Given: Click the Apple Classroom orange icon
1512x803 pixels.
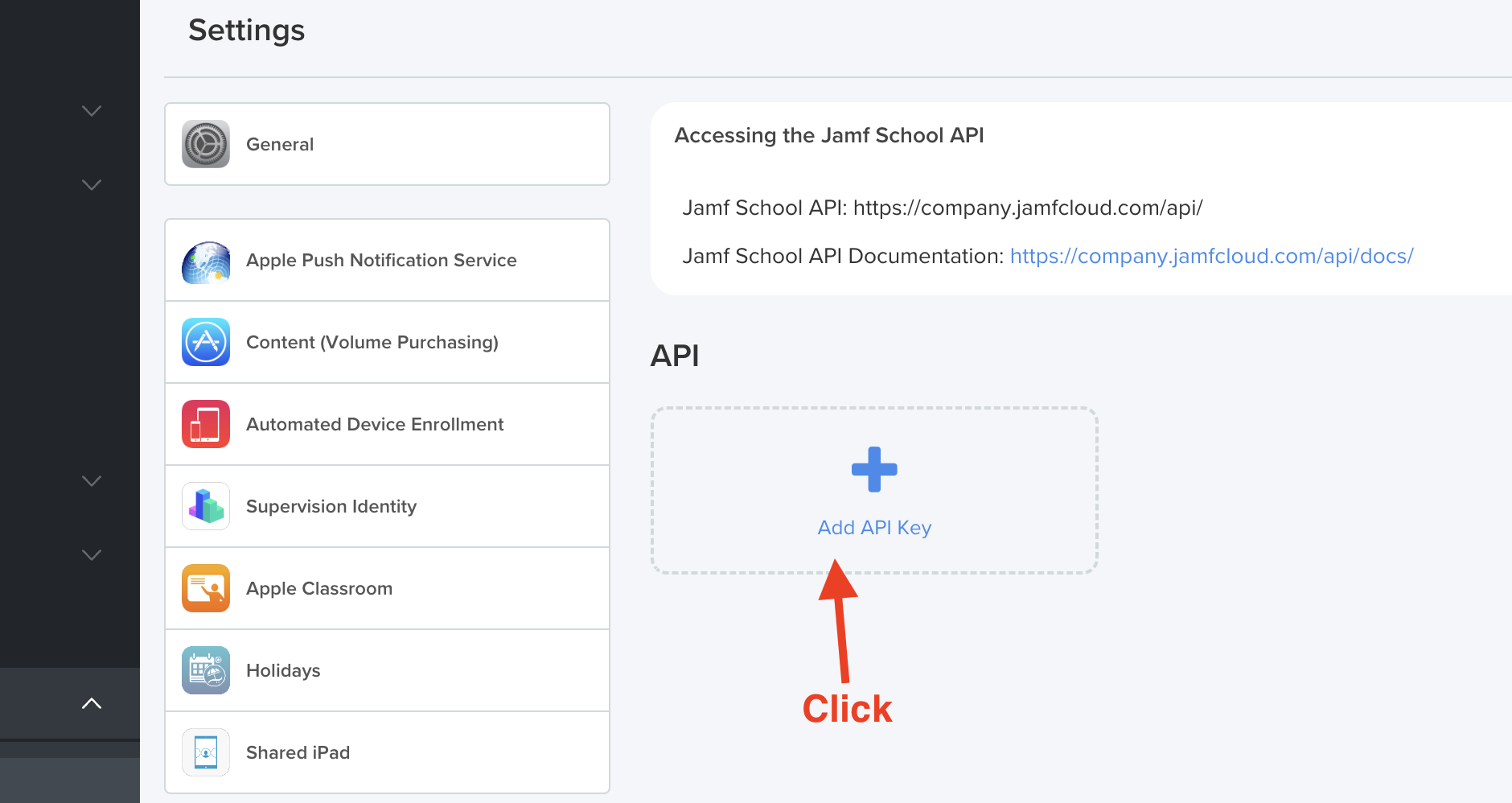Looking at the screenshot, I should coord(206,588).
